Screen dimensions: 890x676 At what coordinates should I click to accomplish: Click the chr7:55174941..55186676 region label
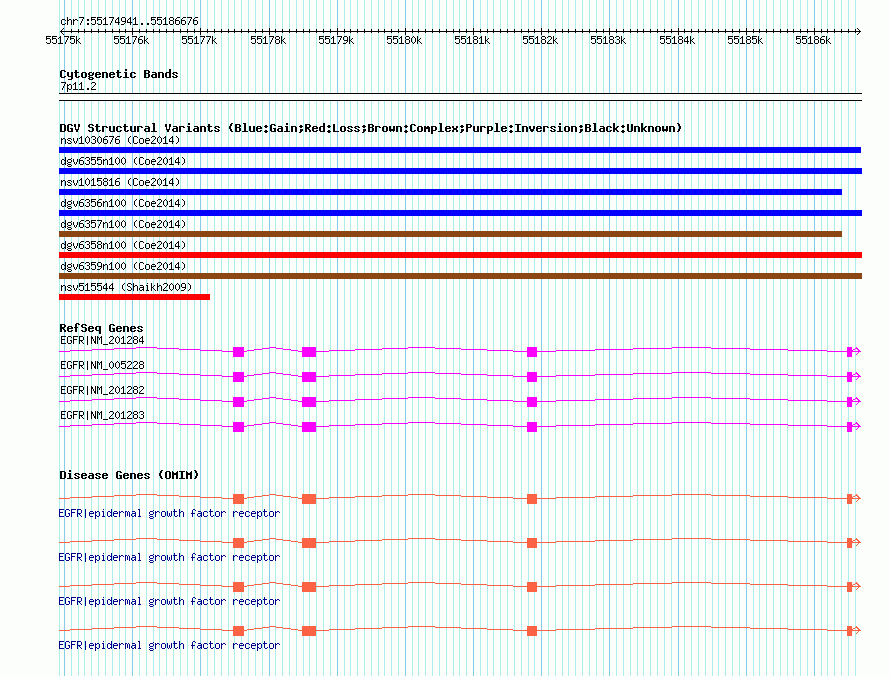[129, 22]
